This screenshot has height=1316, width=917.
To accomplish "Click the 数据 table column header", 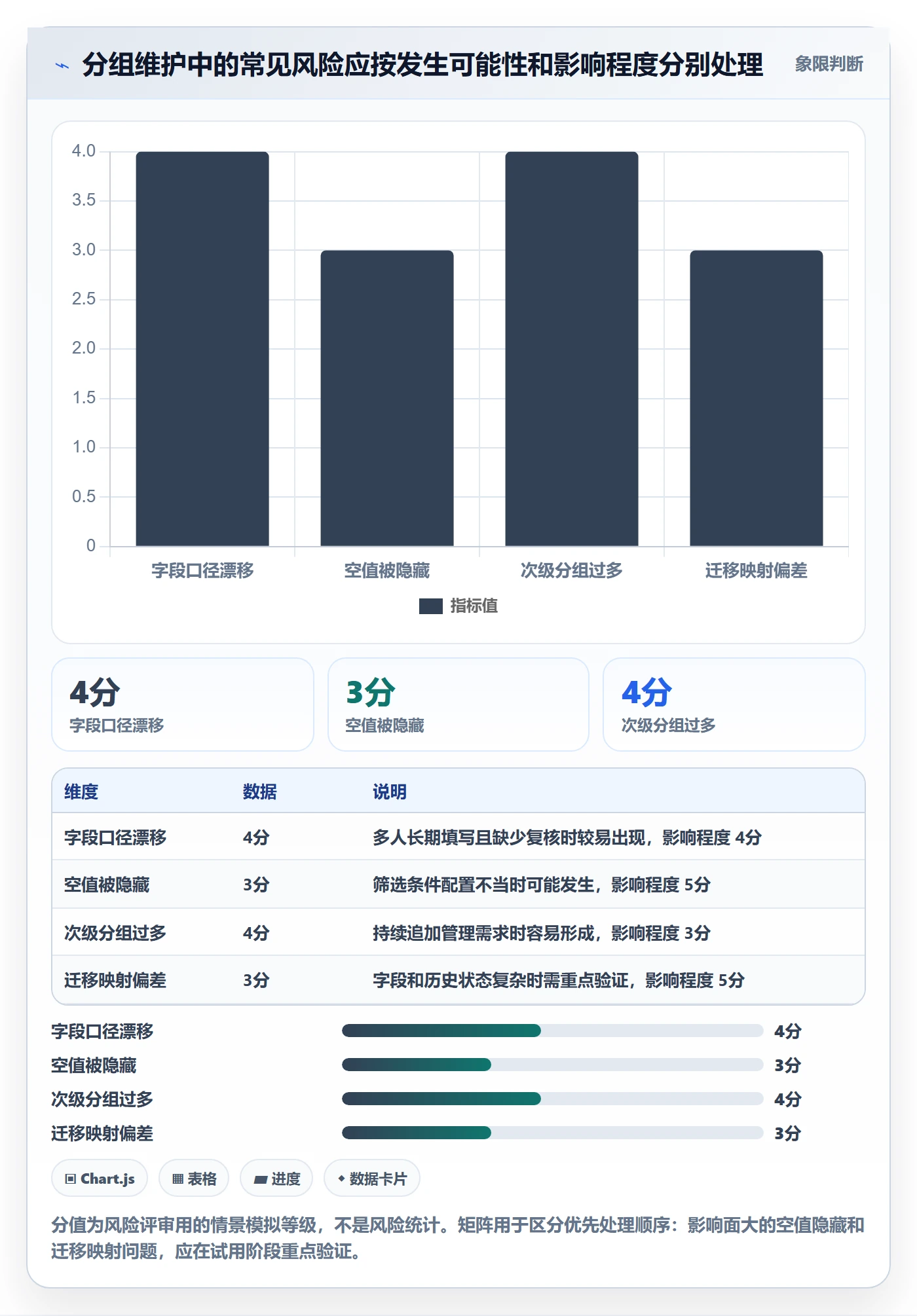I will (x=260, y=792).
